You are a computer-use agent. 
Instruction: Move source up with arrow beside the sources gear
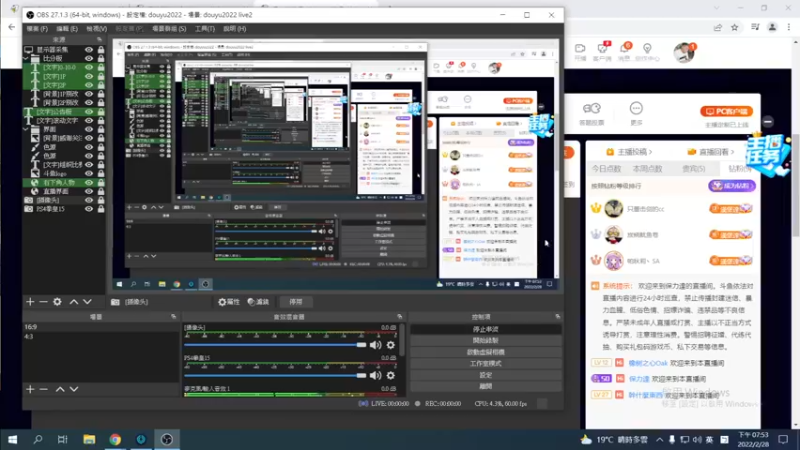point(73,302)
